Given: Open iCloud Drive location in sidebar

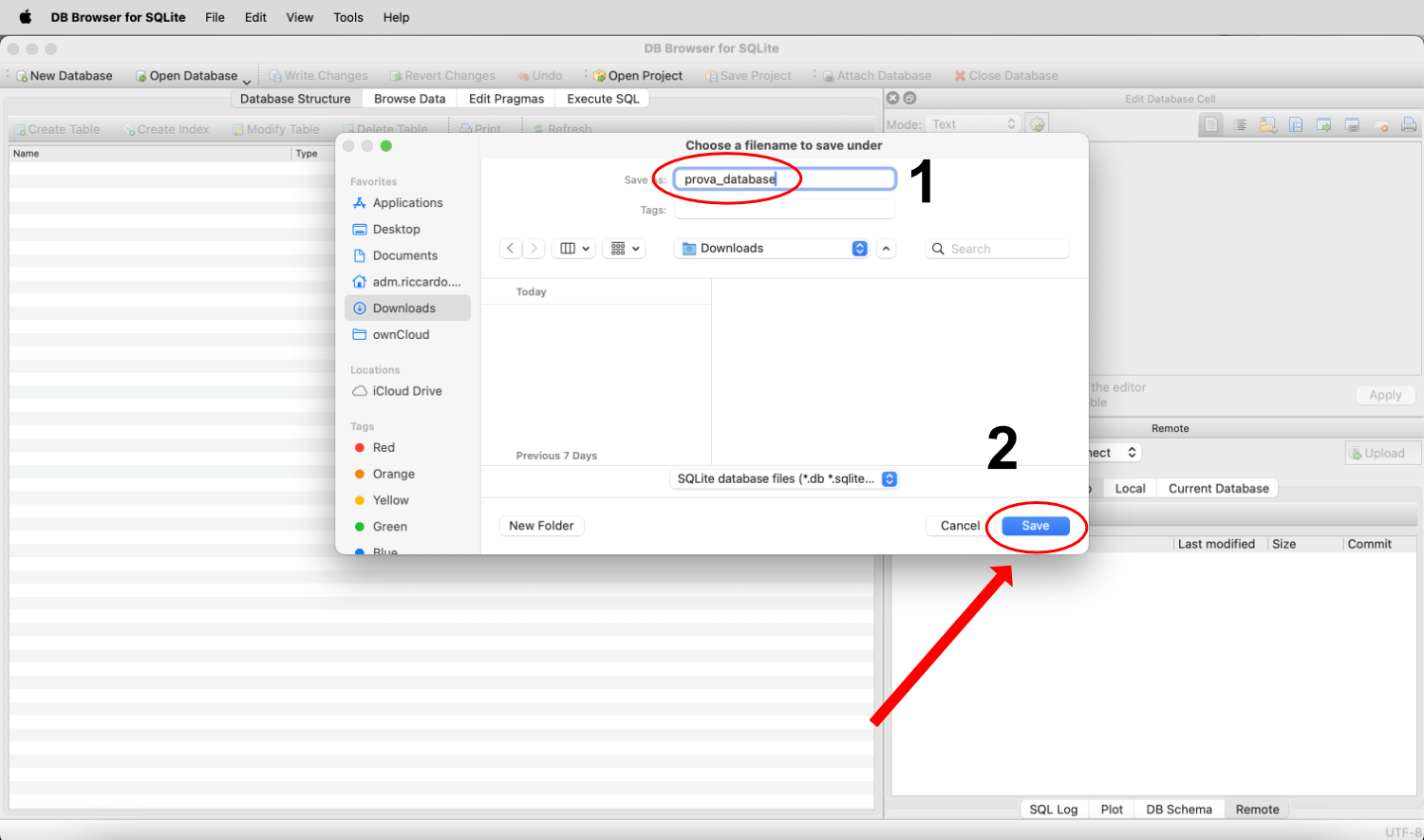Looking at the screenshot, I should 406,391.
